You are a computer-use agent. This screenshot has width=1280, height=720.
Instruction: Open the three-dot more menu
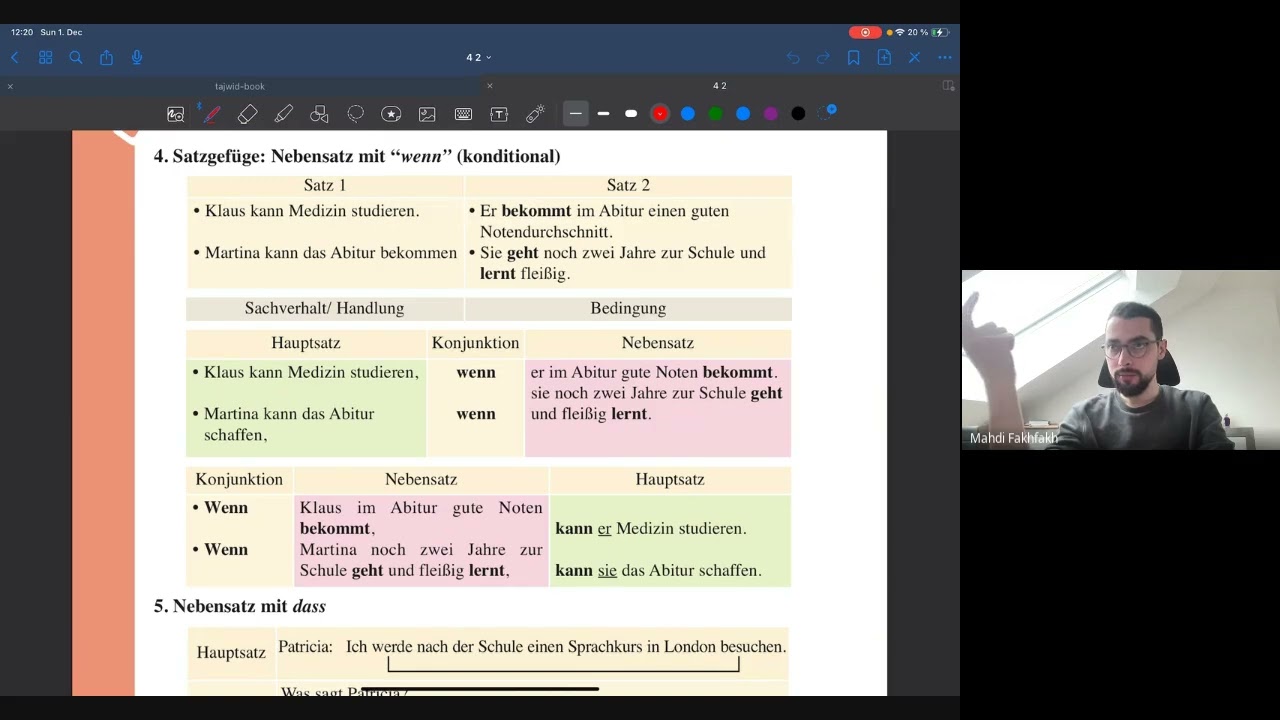point(945,58)
